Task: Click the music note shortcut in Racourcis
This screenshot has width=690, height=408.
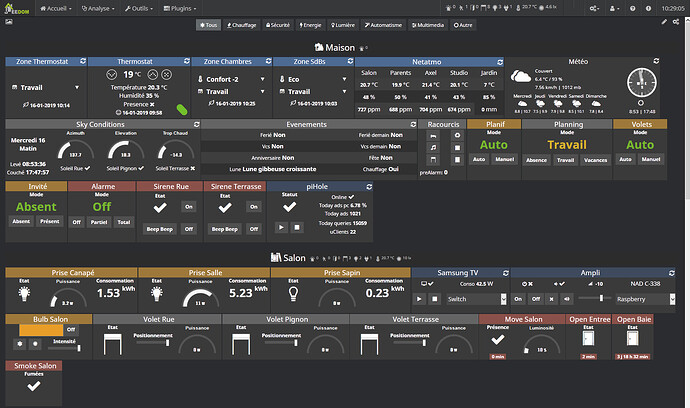Action: (x=433, y=148)
